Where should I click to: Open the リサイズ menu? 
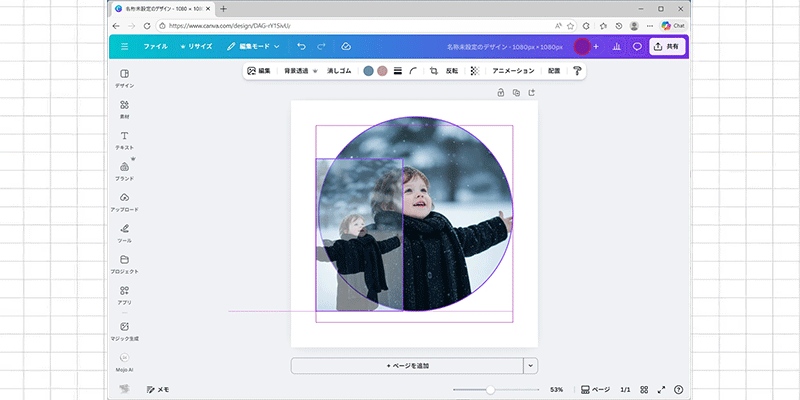(196, 46)
